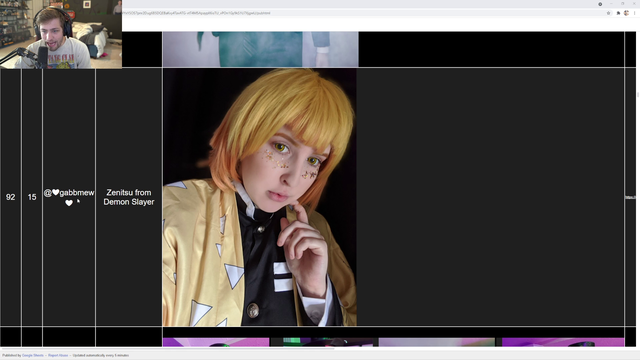Click the vertical scrollbar thumb

tap(638, 95)
